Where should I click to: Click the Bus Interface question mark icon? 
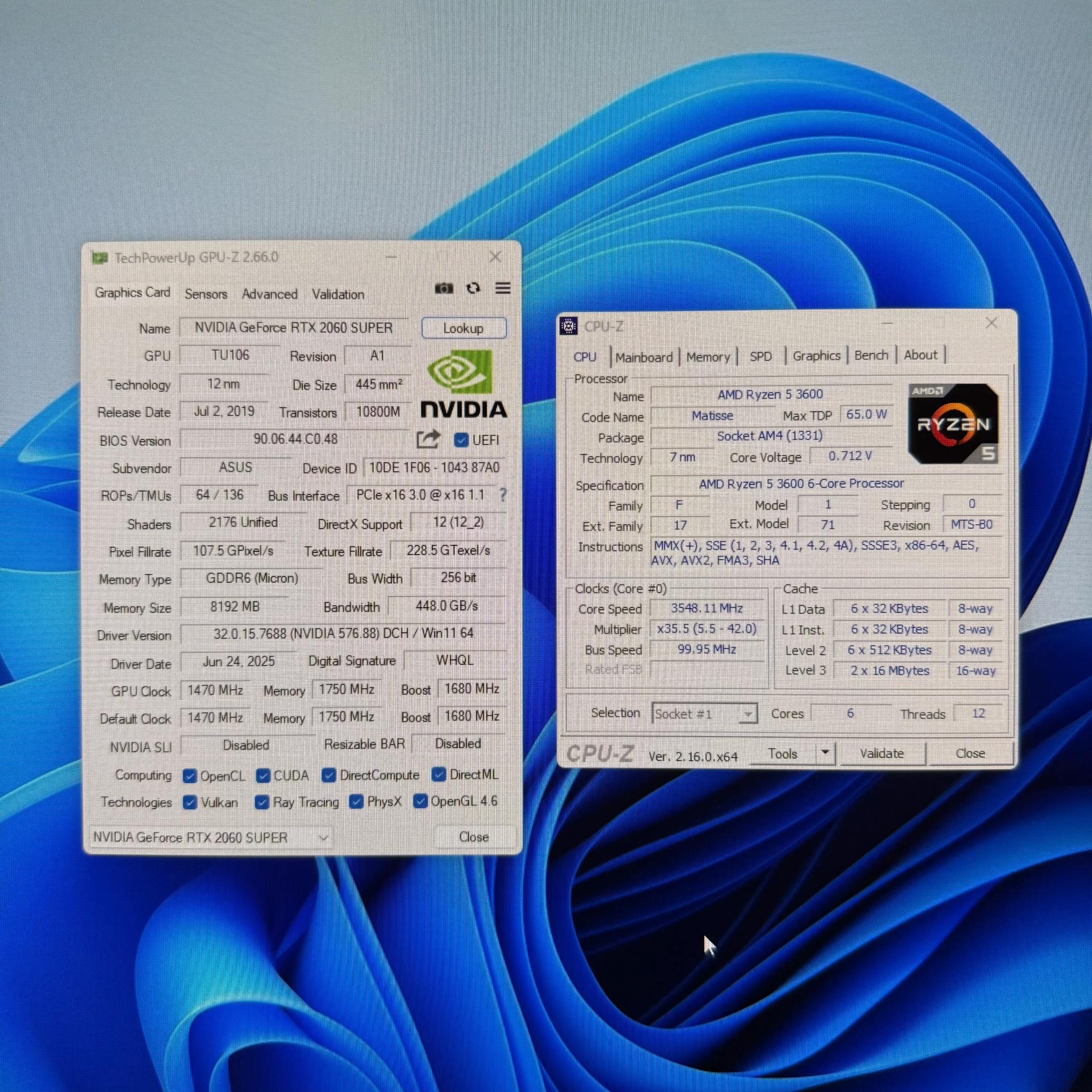[x=502, y=495]
